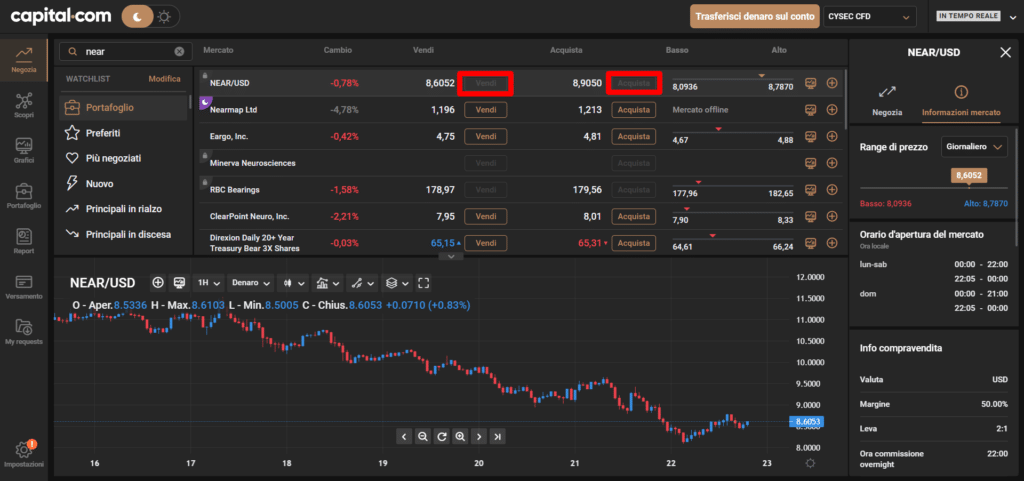Open the Negozia trading section in sidebar
This screenshot has height=481, width=1024.
point(24,60)
